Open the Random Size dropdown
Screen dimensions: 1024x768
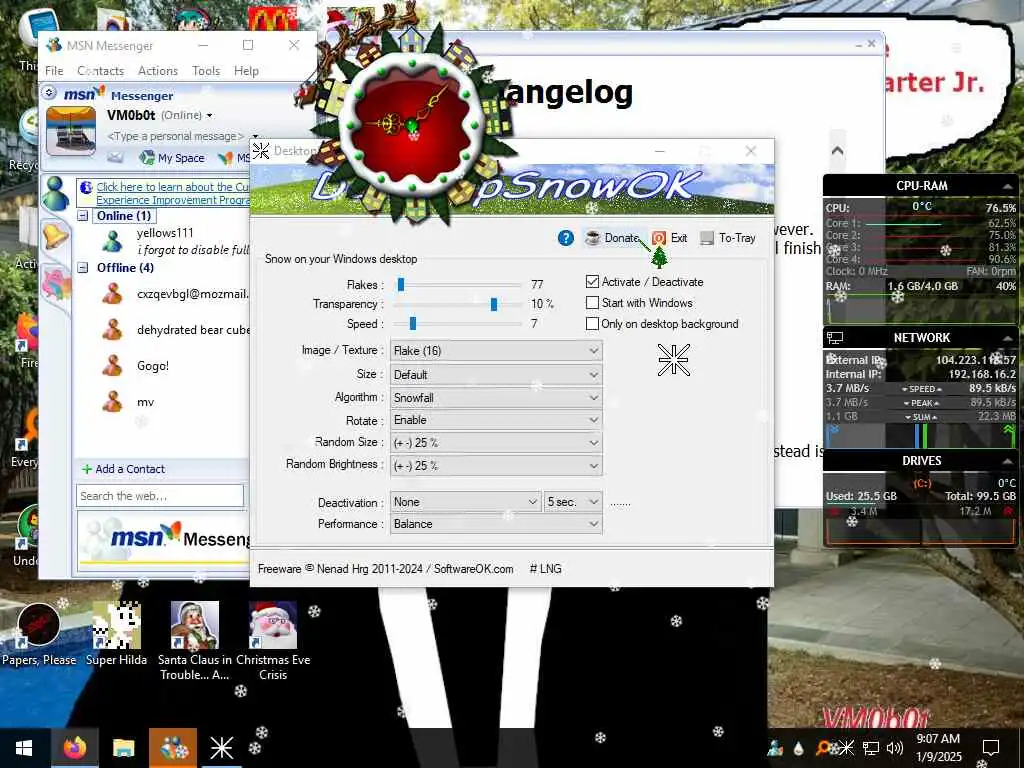click(496, 443)
